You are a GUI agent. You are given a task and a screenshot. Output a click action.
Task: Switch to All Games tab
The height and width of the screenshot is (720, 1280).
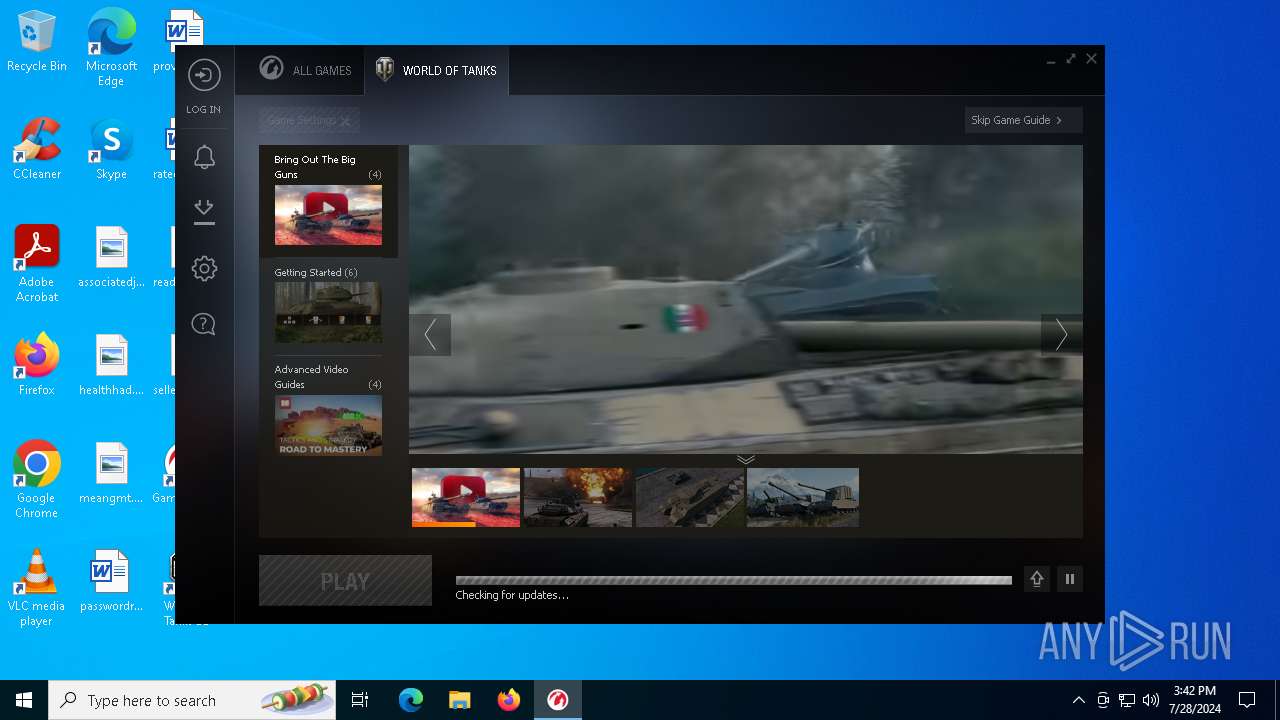pos(305,70)
